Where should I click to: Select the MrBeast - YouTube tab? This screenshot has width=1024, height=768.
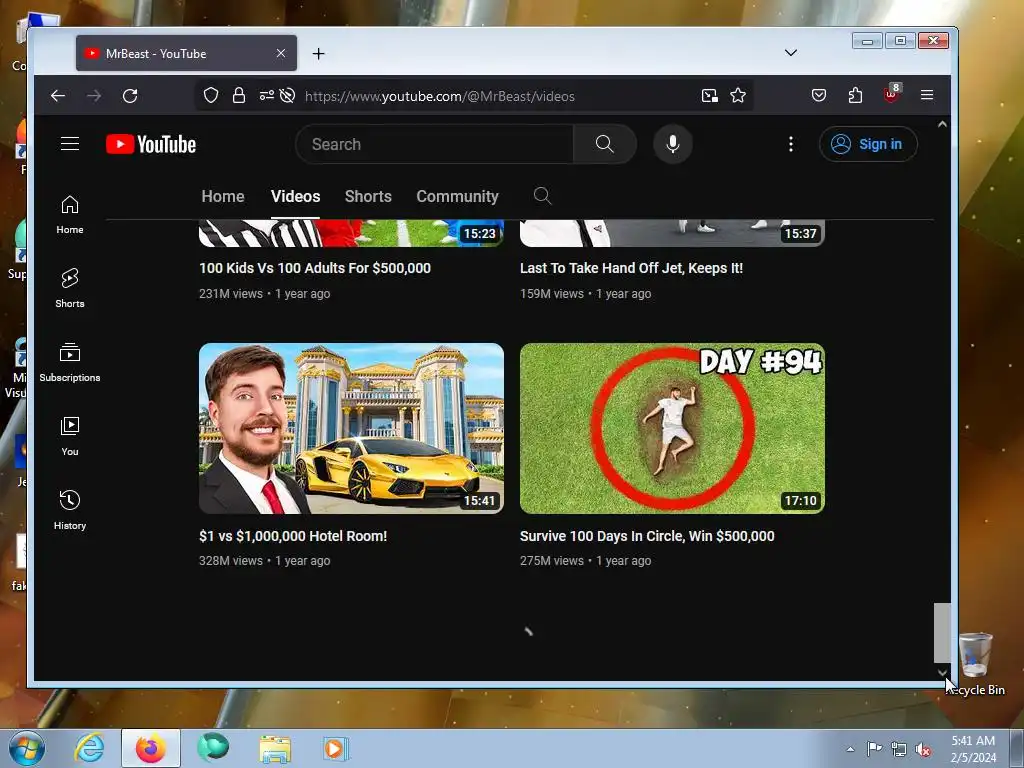186,54
